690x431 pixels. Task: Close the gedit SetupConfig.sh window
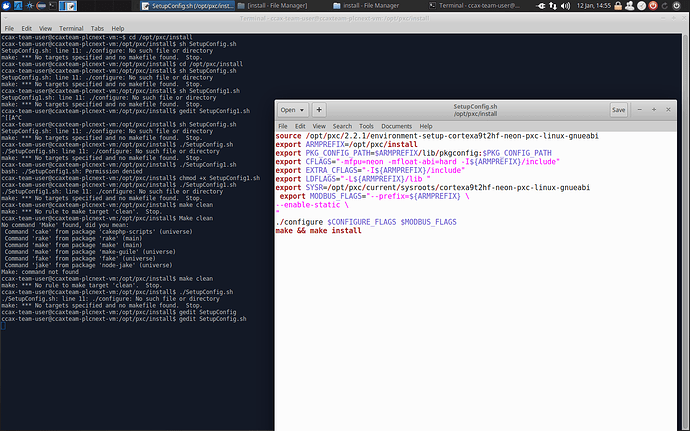pyautogui.click(x=668, y=110)
